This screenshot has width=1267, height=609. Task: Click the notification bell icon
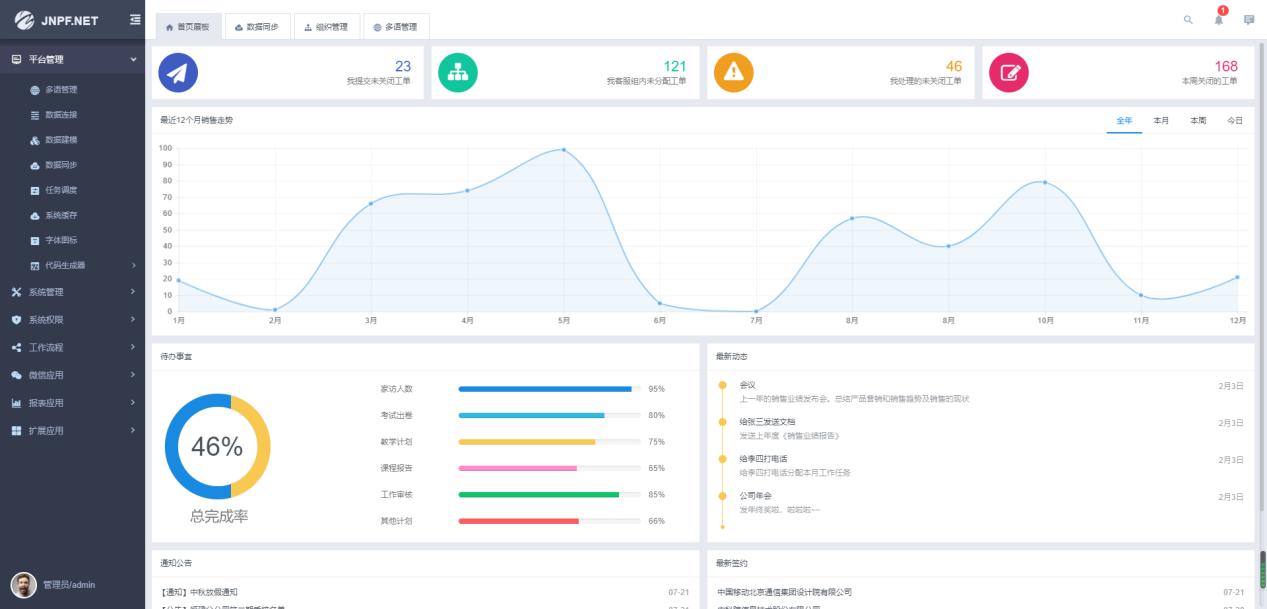point(1217,20)
